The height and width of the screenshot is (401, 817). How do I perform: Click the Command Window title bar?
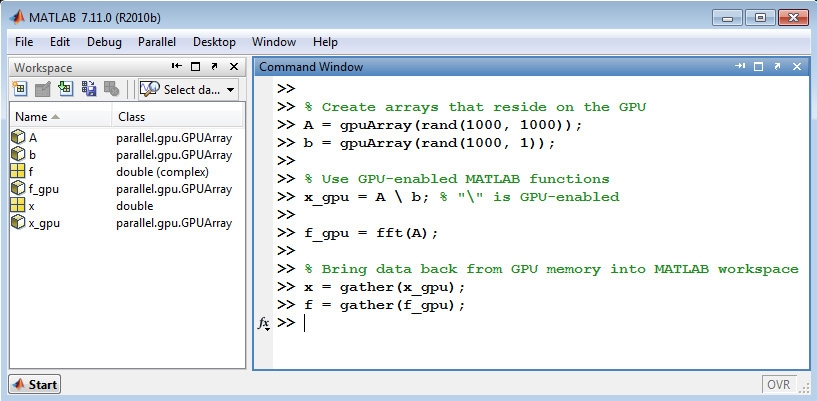531,67
